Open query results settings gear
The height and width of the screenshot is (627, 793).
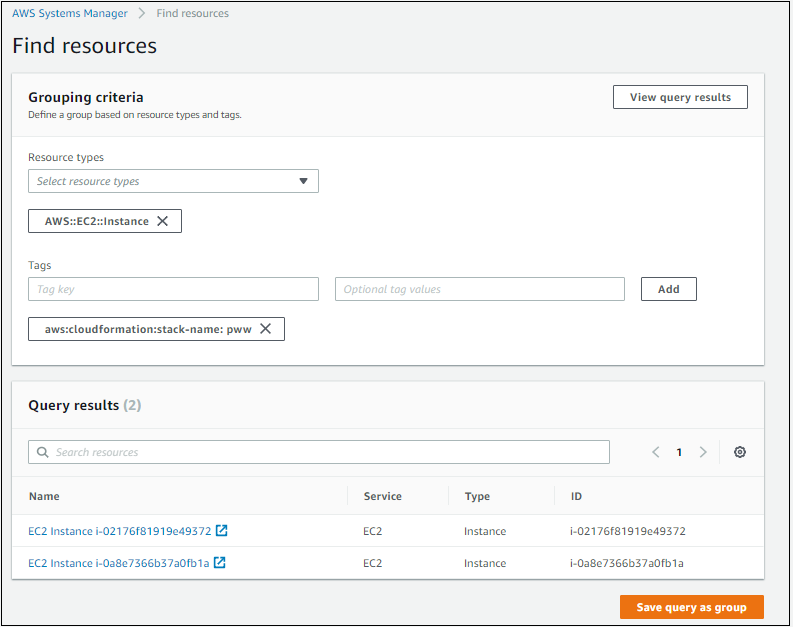pyautogui.click(x=739, y=452)
